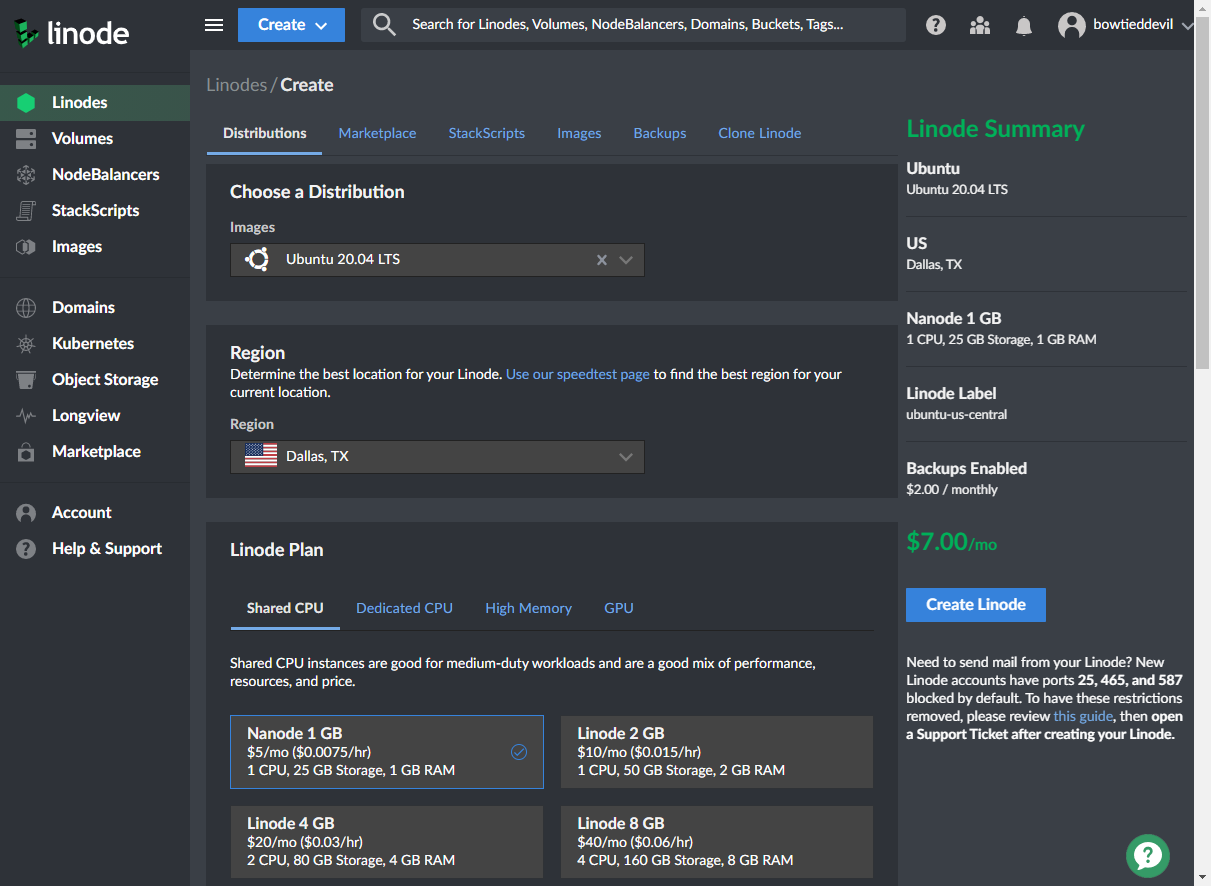
Task: Click the 'ubuntu-us-central' Linode label
Action: [957, 415]
